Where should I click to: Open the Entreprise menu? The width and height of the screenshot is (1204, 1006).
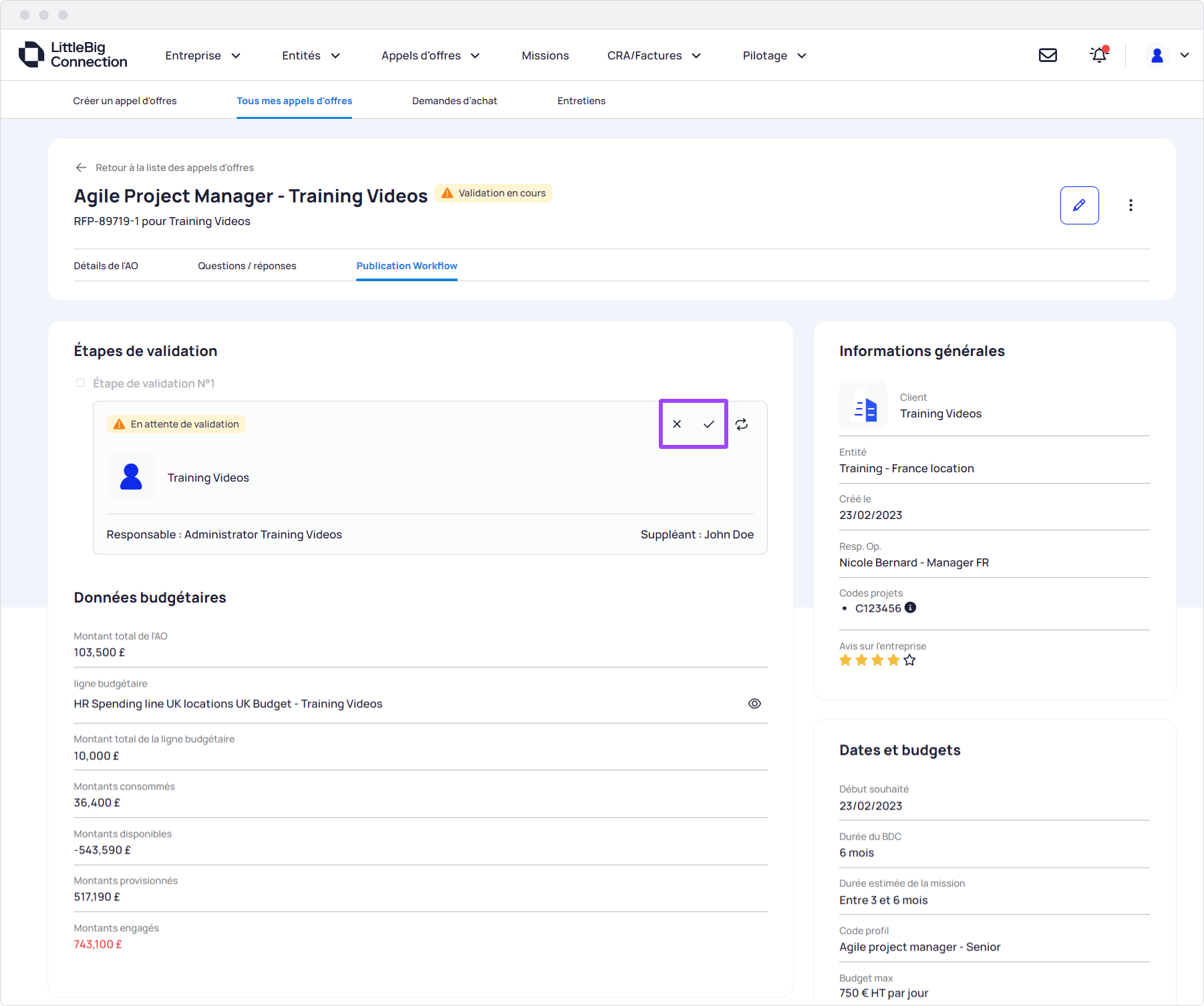202,55
